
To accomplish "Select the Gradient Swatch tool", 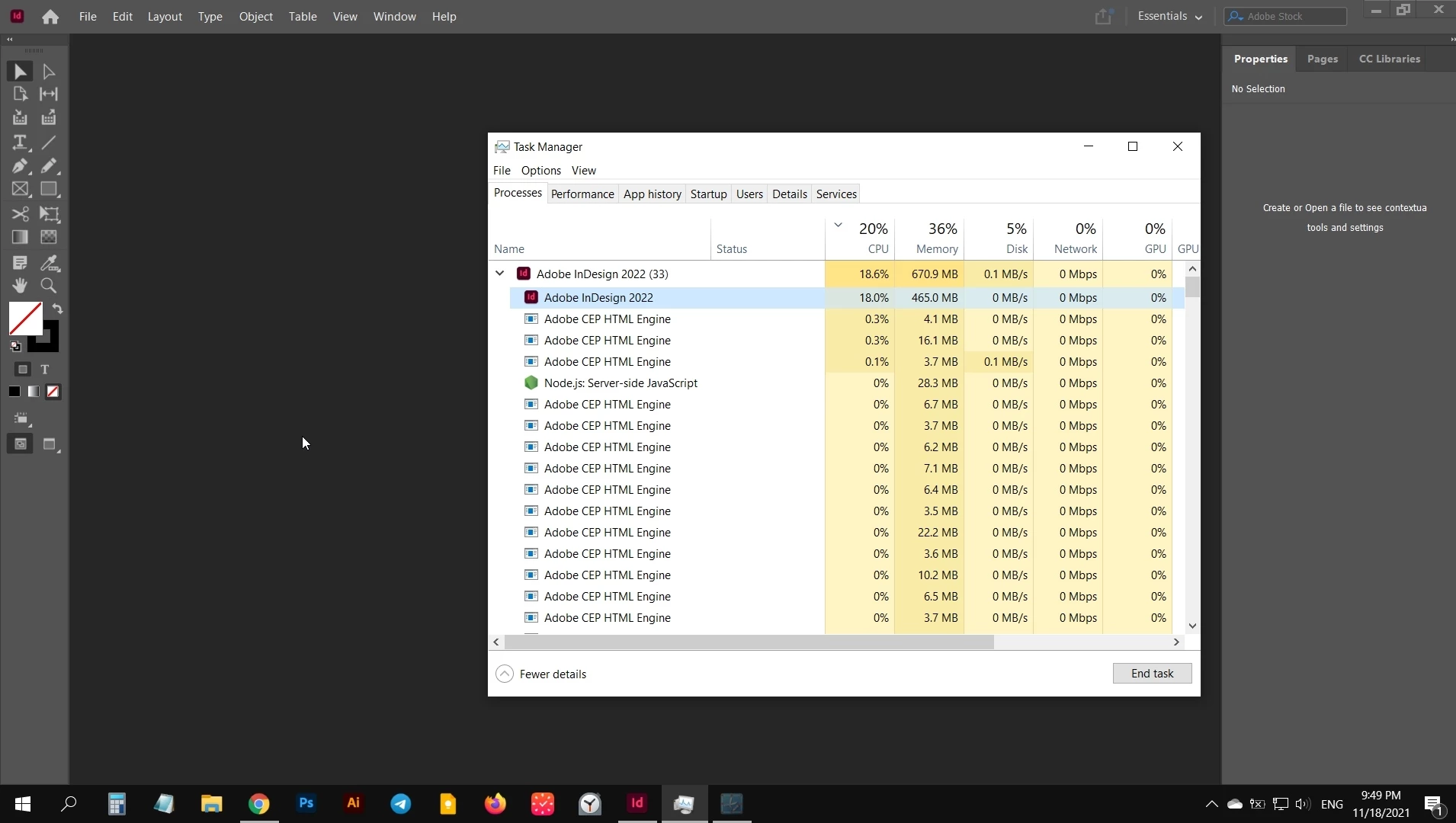I will pyautogui.click(x=21, y=237).
